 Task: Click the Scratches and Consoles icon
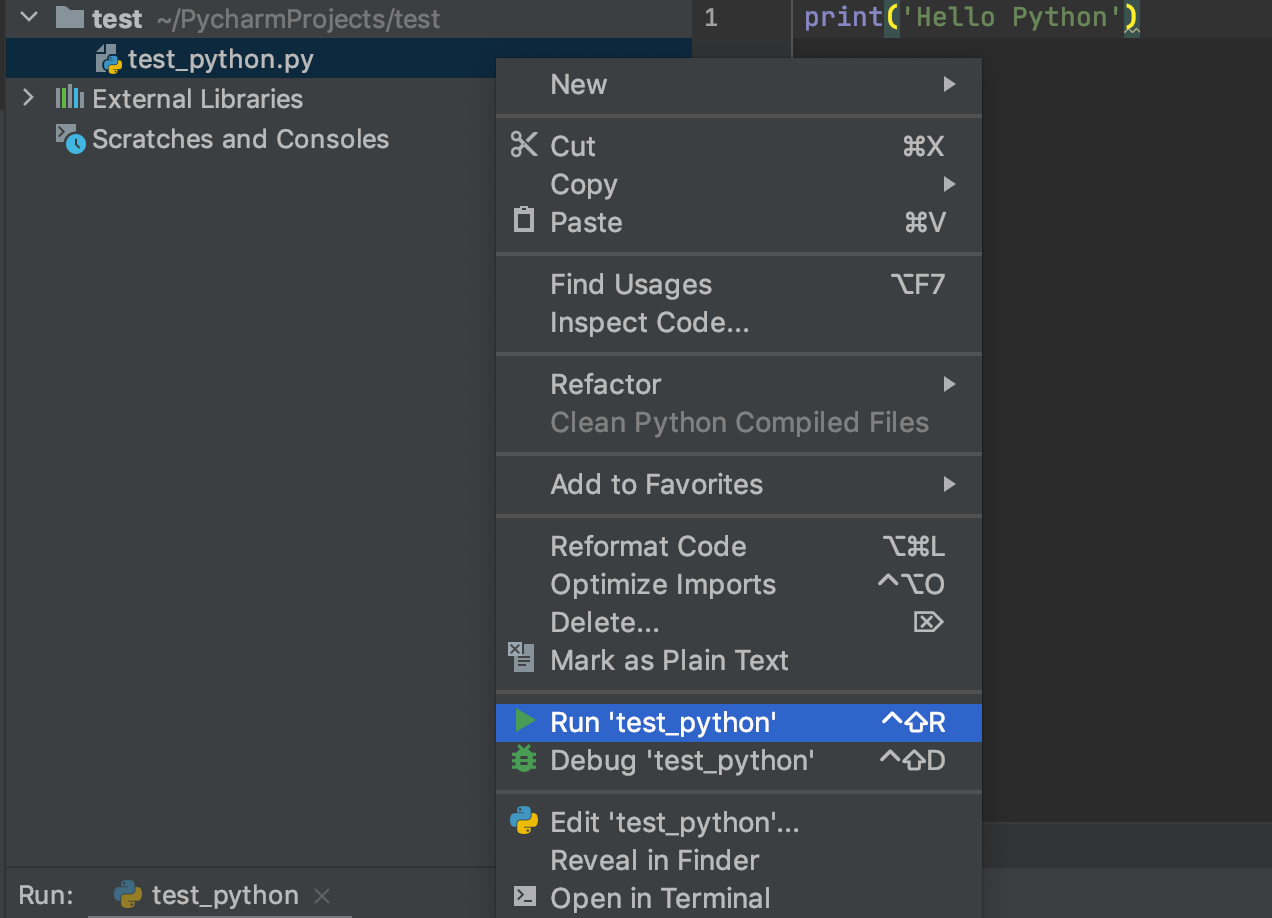tap(70, 139)
